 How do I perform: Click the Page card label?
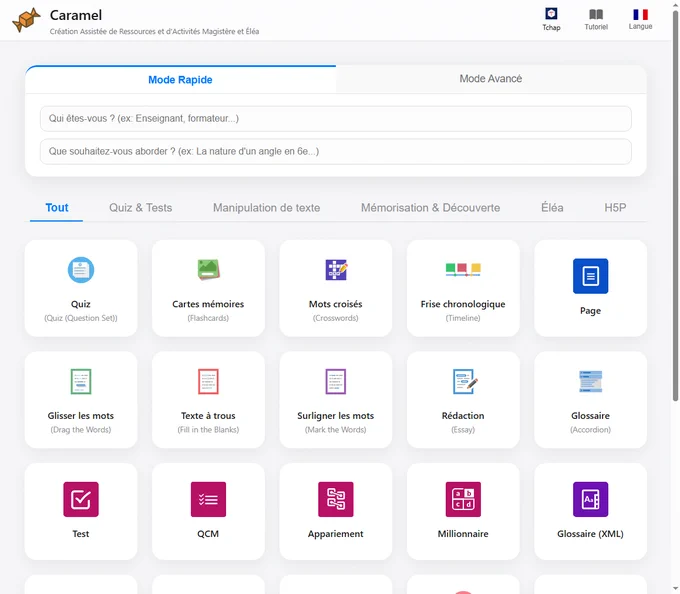590,310
